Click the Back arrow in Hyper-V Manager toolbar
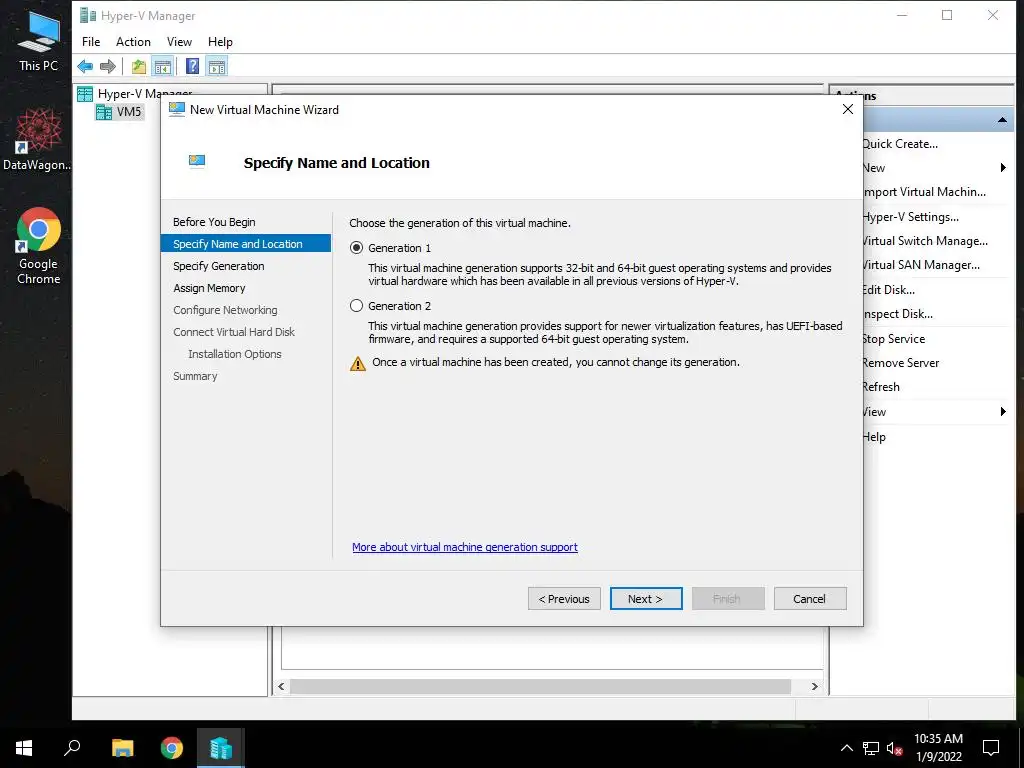 click(x=85, y=66)
